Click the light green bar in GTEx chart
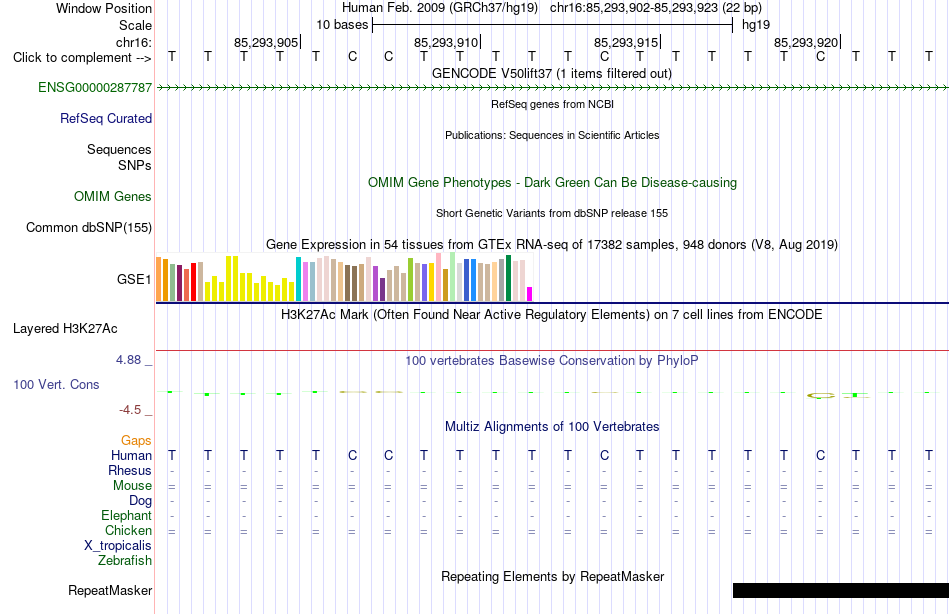This screenshot has height=614, width=950. pos(453,277)
